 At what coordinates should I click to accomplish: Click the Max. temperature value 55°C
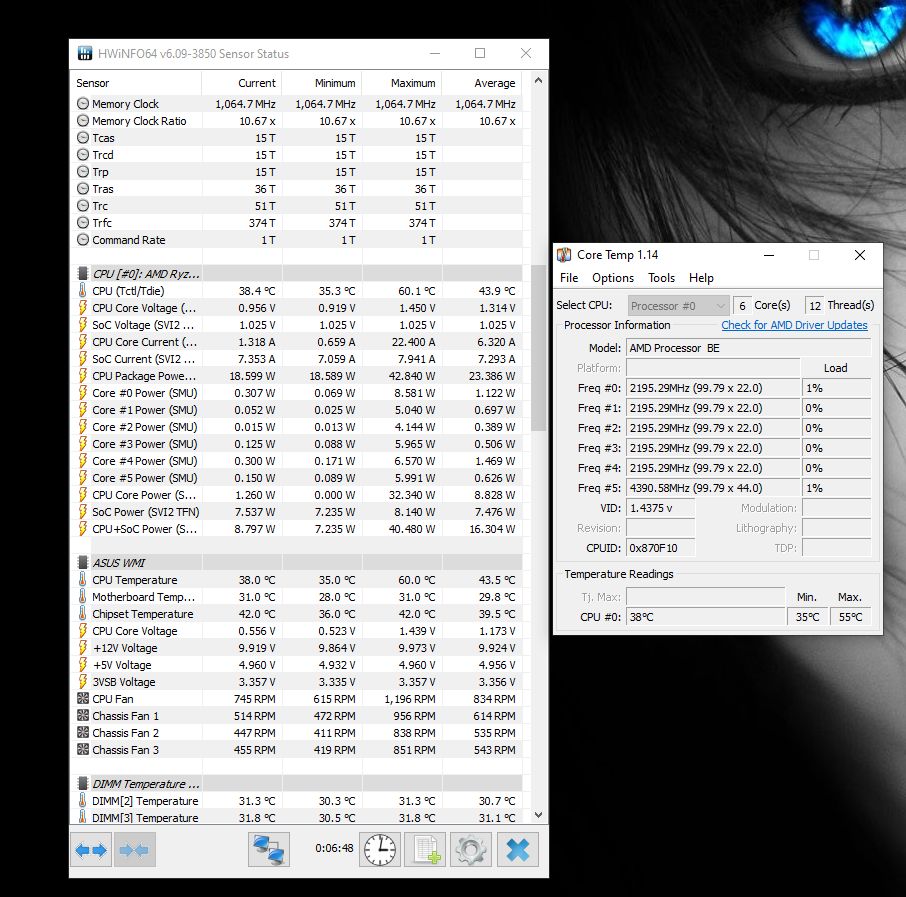pos(850,617)
